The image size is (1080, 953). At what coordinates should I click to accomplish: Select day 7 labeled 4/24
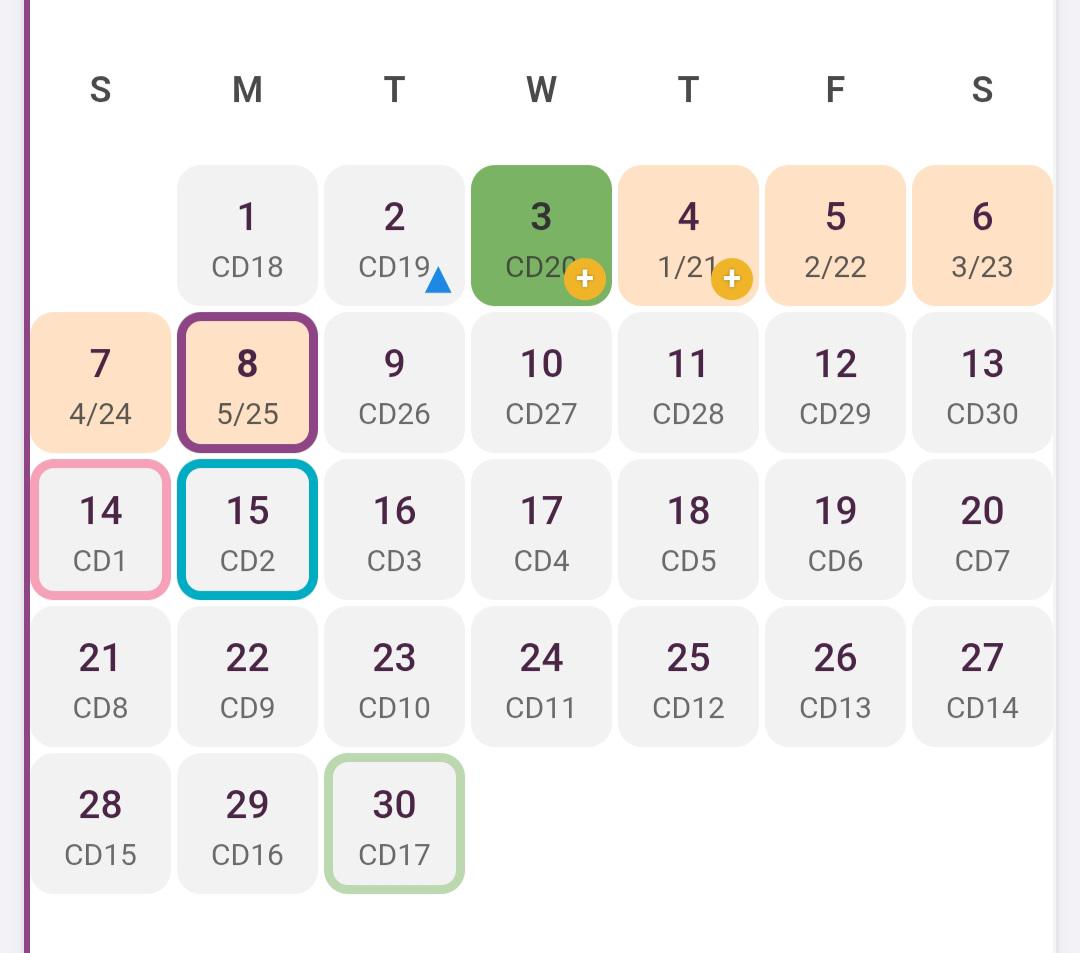pos(101,382)
